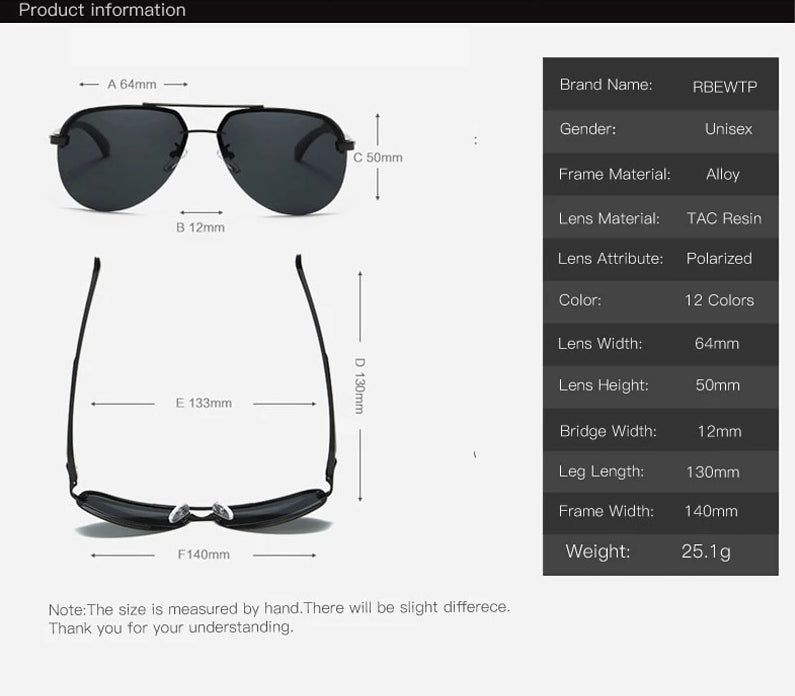Click the 12 Colors value
This screenshot has height=696, width=795.
[x=719, y=300]
